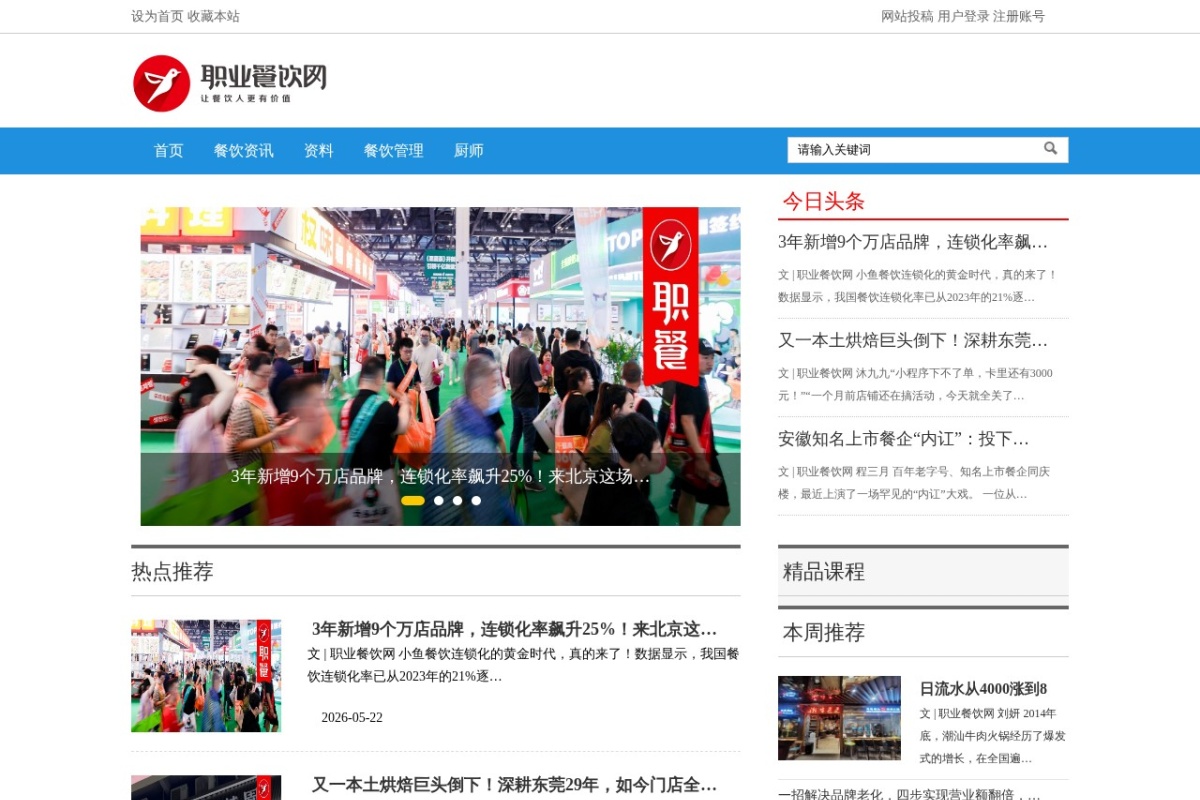Click the 注册账号 link
This screenshot has height=800, width=1200.
pyautogui.click(x=1019, y=16)
